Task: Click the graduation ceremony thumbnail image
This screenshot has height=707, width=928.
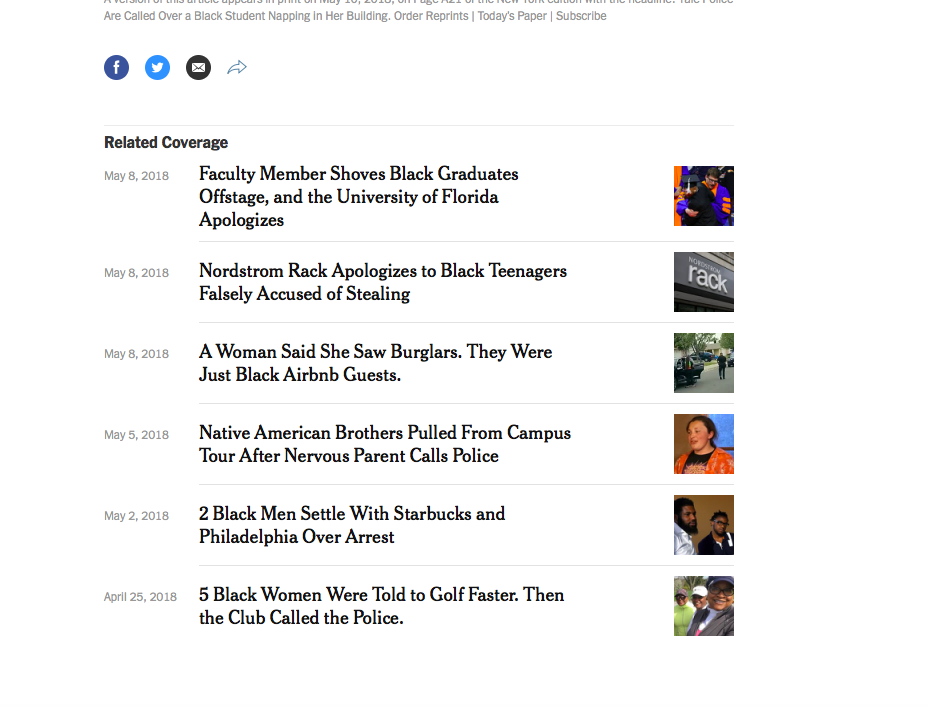Action: click(704, 196)
